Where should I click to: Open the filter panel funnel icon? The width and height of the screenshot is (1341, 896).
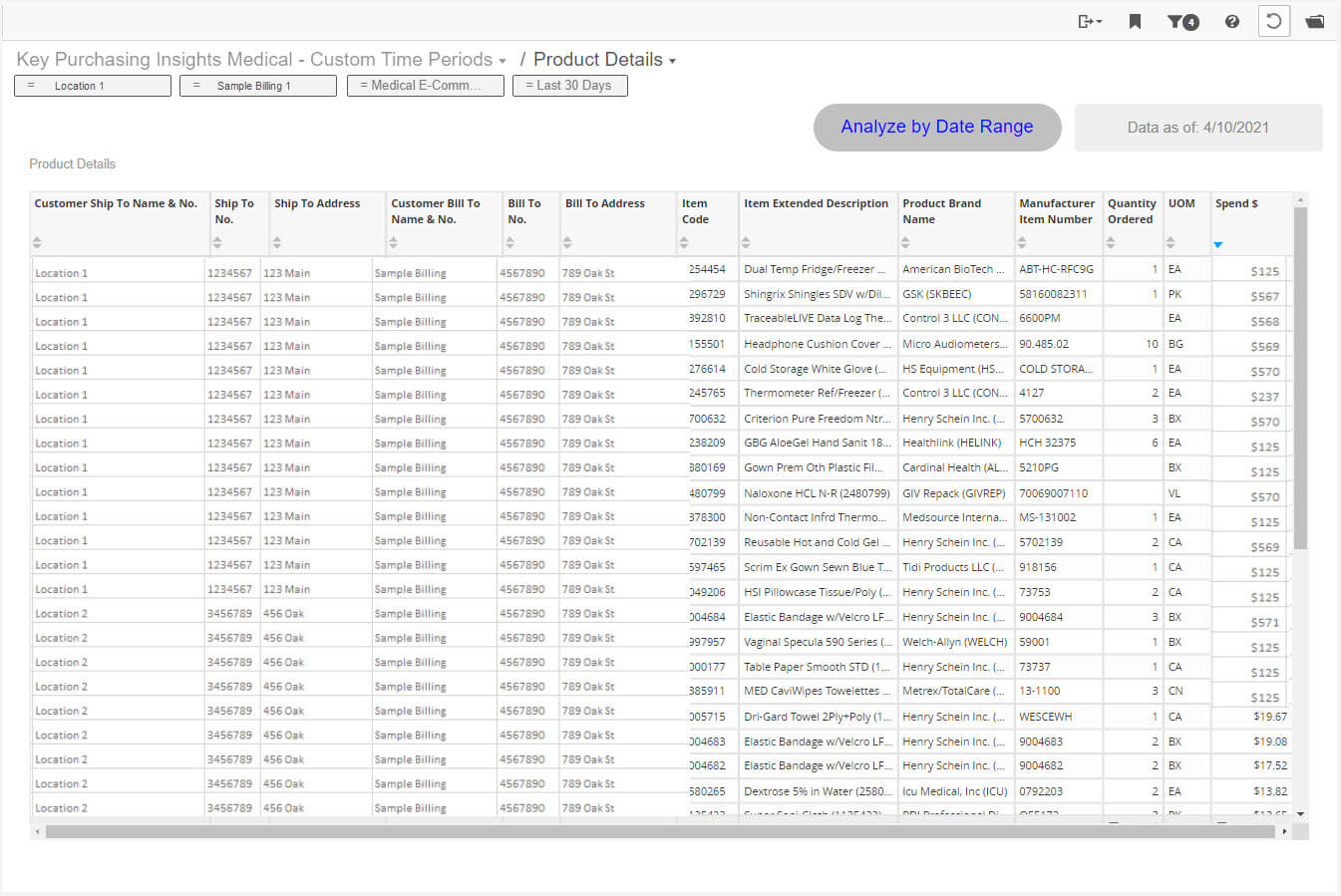tap(1181, 21)
